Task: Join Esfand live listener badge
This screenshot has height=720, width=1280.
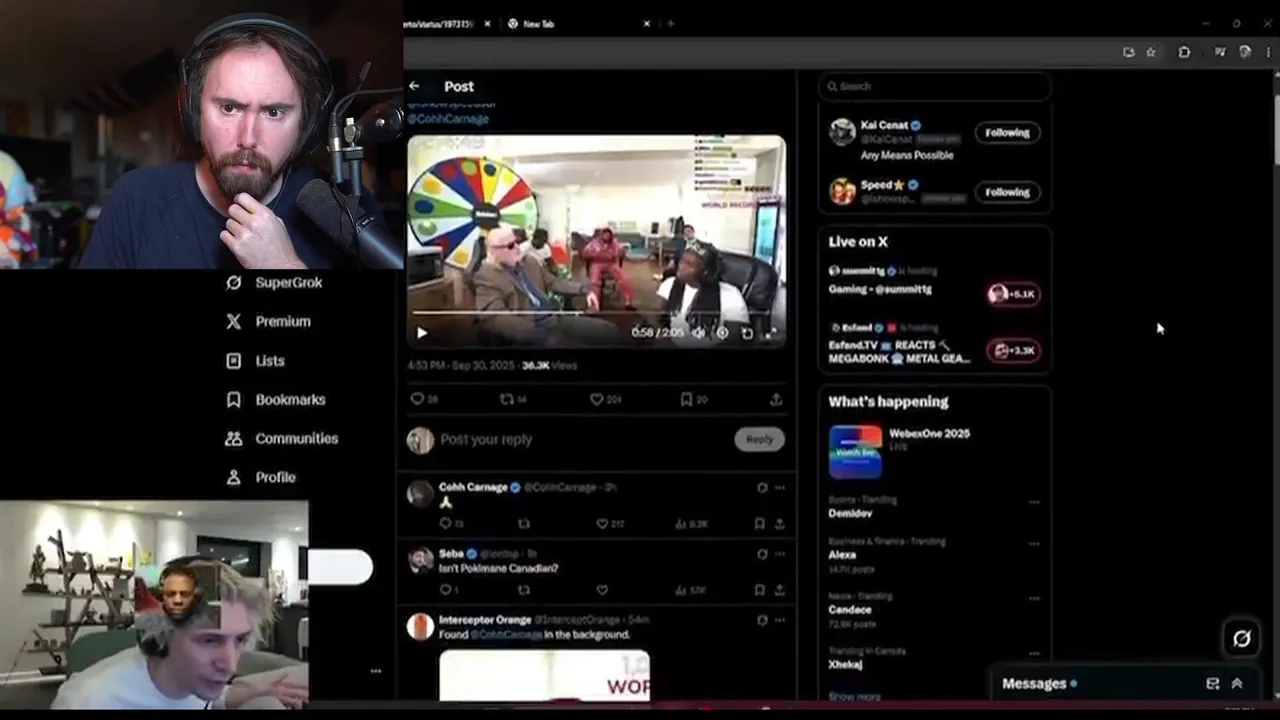Action: (x=1013, y=350)
